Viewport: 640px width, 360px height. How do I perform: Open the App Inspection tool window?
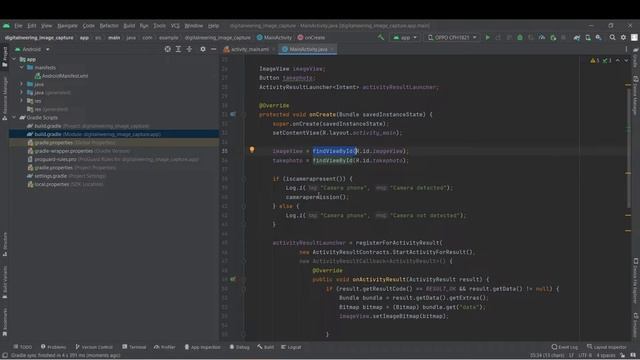pos(202,347)
